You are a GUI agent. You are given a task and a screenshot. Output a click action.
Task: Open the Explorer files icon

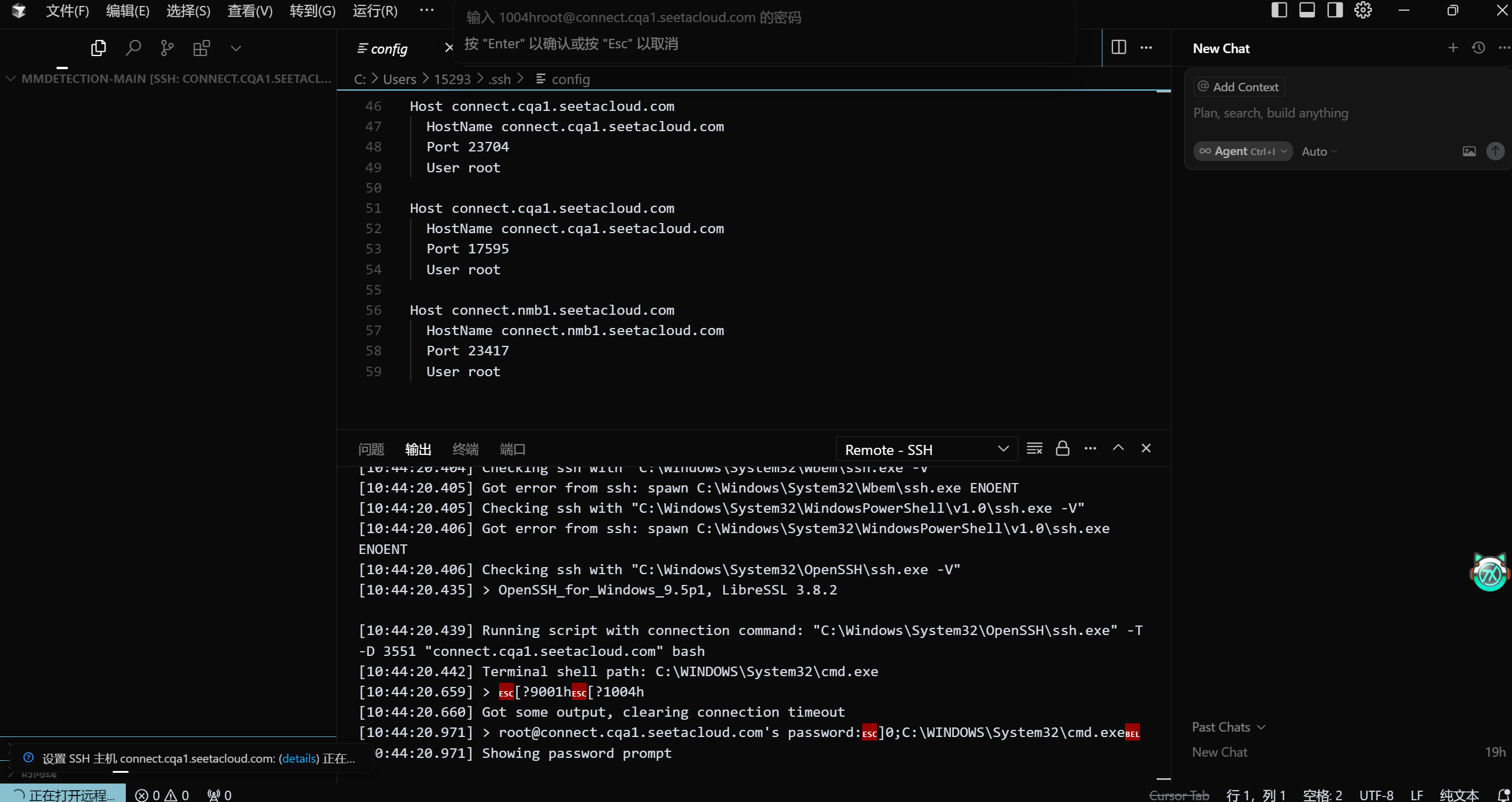click(x=98, y=48)
